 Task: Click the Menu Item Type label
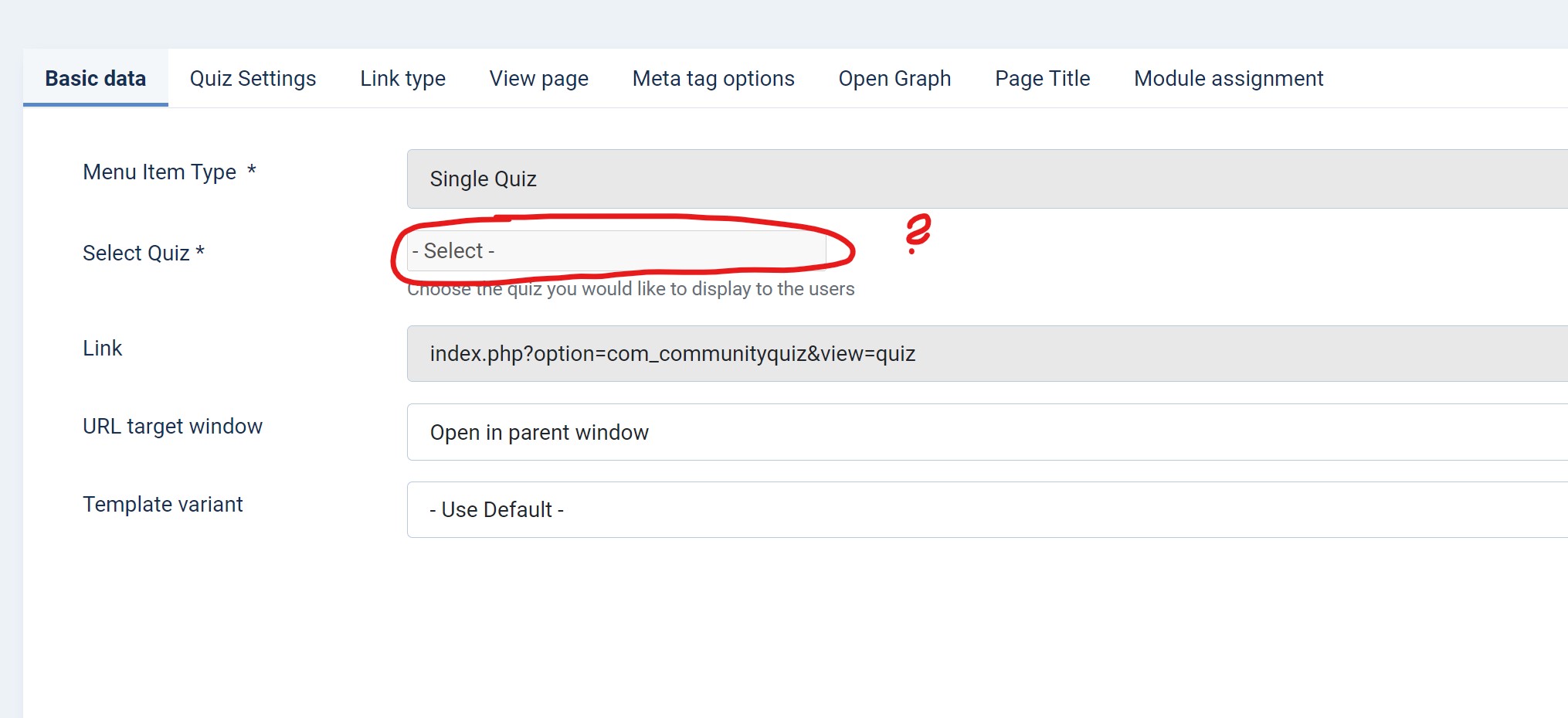coord(159,172)
